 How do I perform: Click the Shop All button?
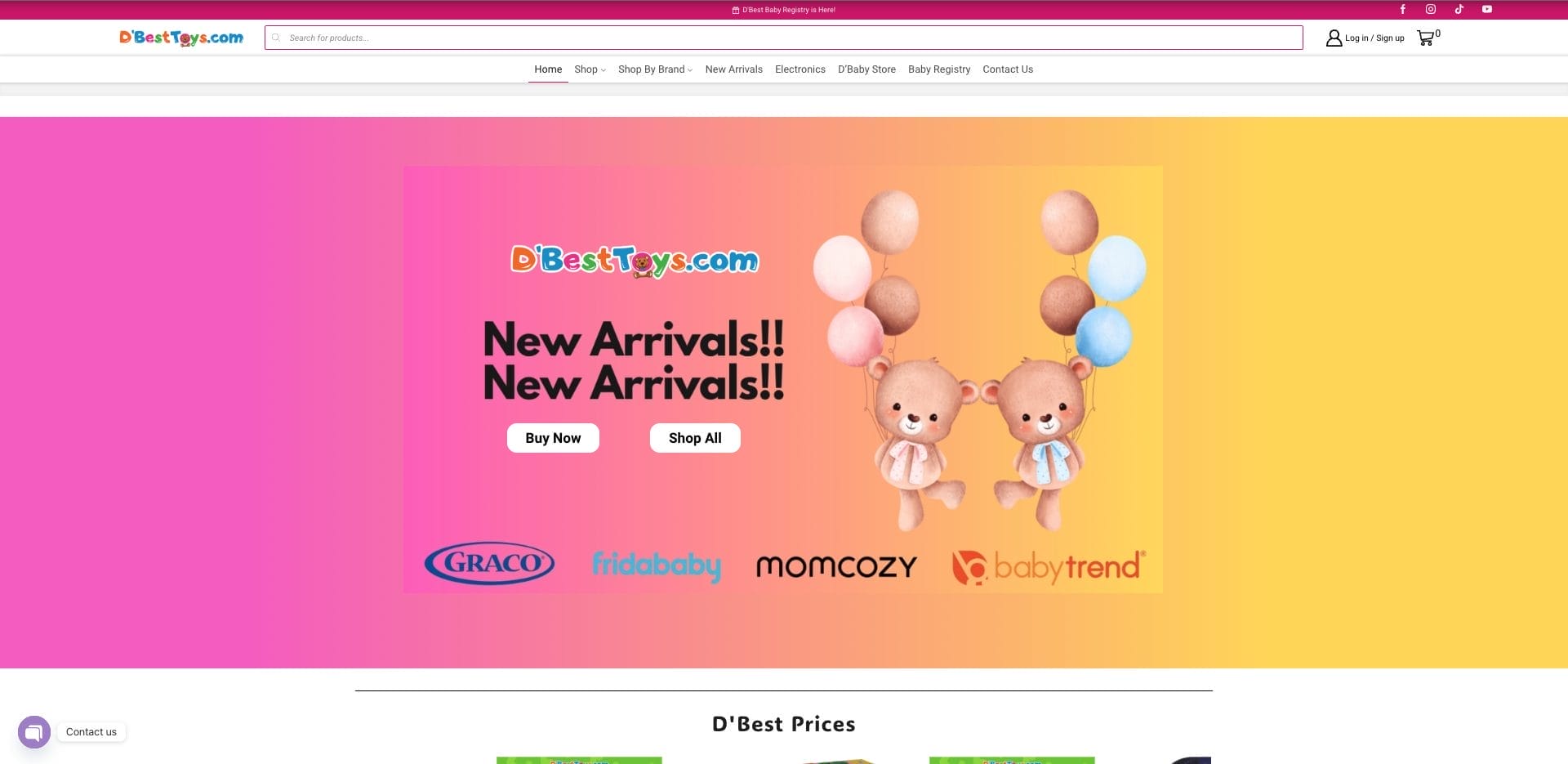coord(695,438)
